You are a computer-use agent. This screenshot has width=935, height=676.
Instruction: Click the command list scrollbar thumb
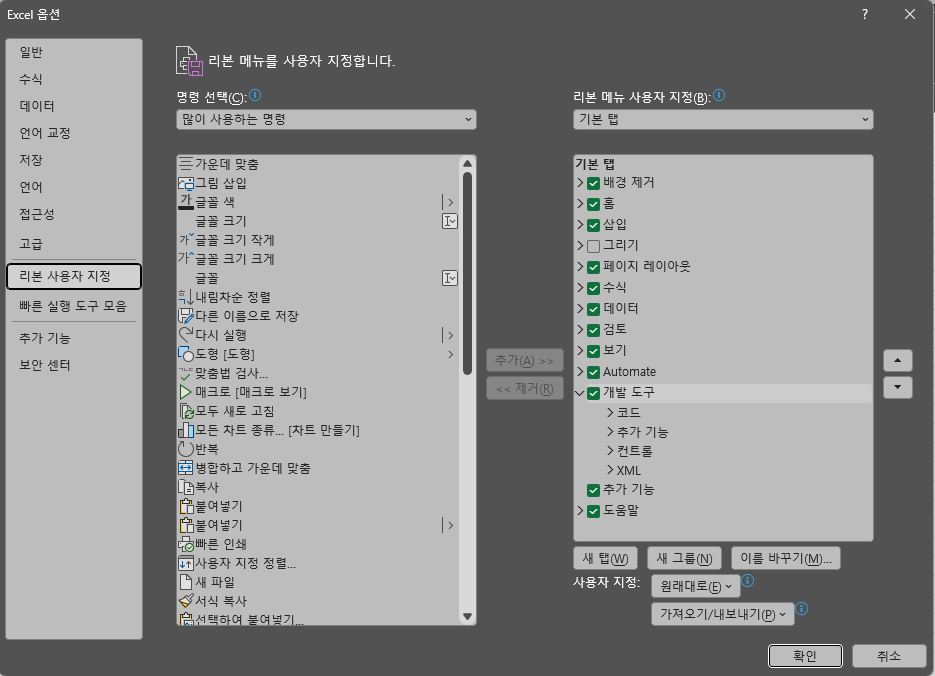pyautogui.click(x=468, y=273)
